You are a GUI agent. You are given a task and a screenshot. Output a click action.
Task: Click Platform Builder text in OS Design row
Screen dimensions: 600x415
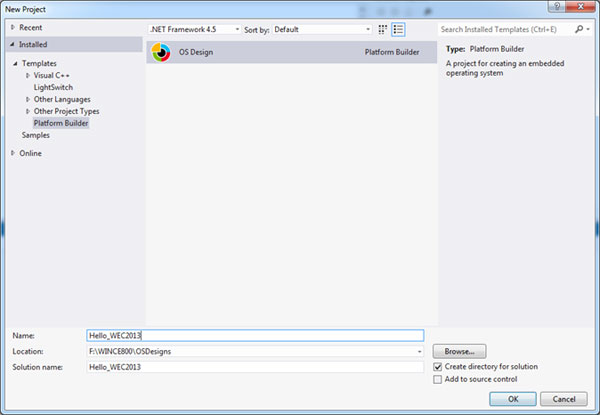click(392, 52)
